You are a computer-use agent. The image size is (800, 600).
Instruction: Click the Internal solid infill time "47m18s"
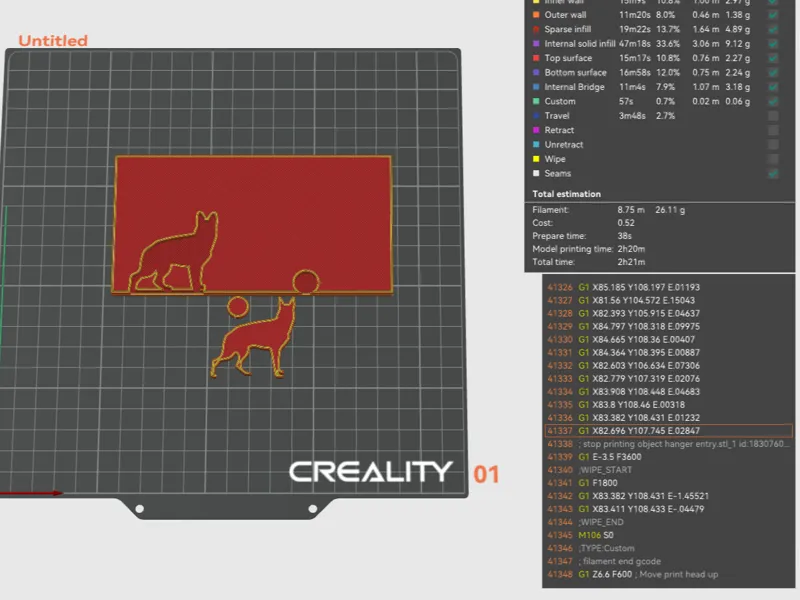(x=635, y=44)
